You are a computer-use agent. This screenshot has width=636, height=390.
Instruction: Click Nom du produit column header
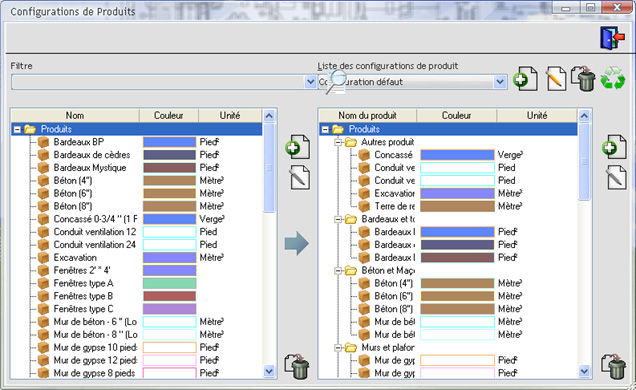(x=367, y=116)
